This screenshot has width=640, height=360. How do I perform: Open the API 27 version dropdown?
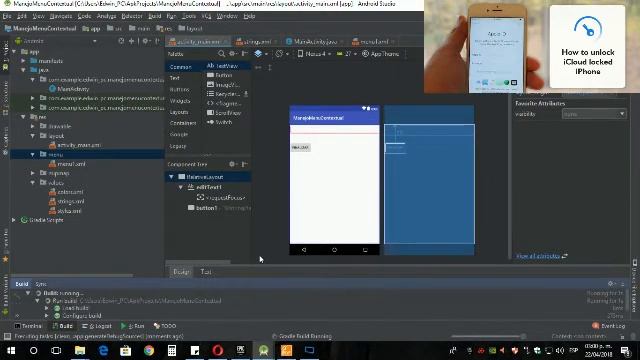click(x=347, y=53)
